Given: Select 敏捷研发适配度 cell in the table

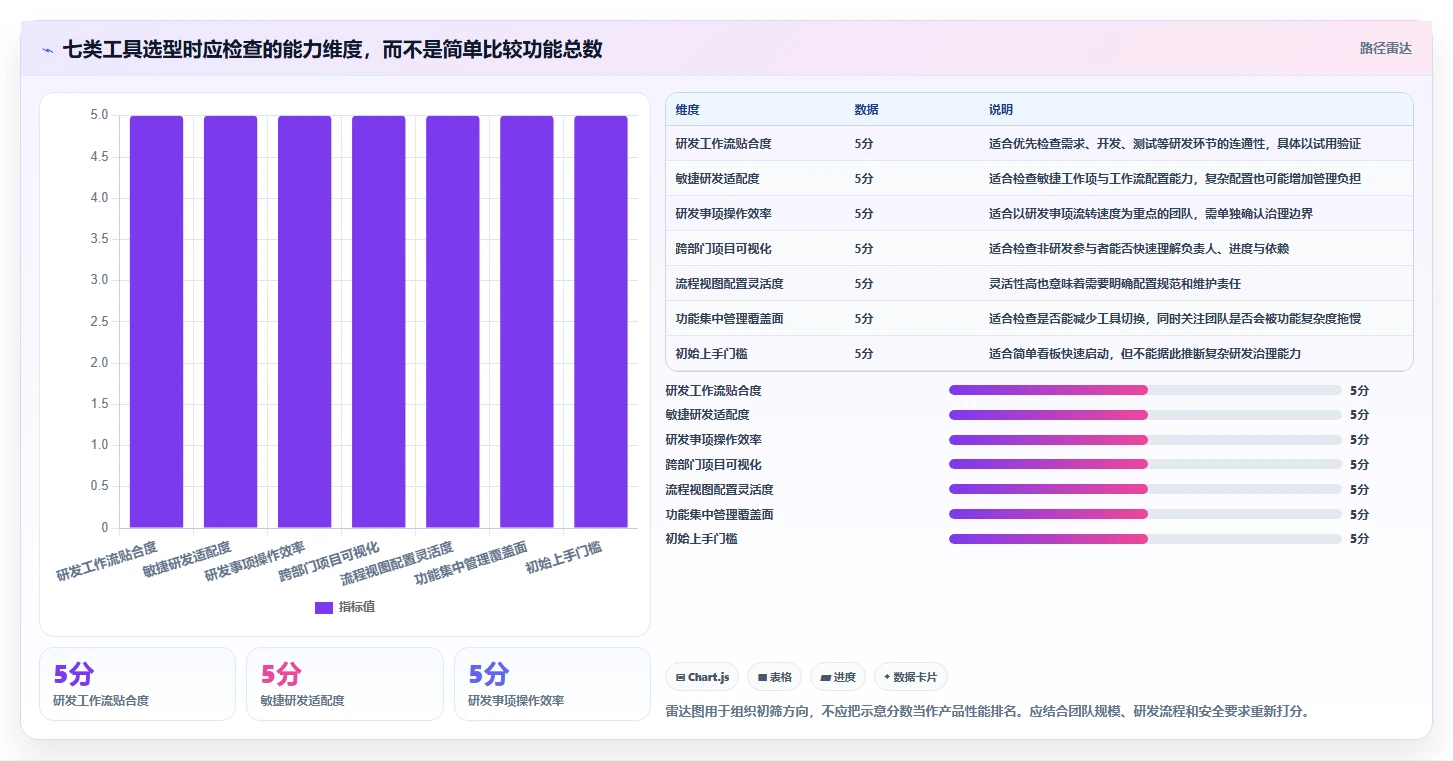Looking at the screenshot, I should tap(717, 179).
